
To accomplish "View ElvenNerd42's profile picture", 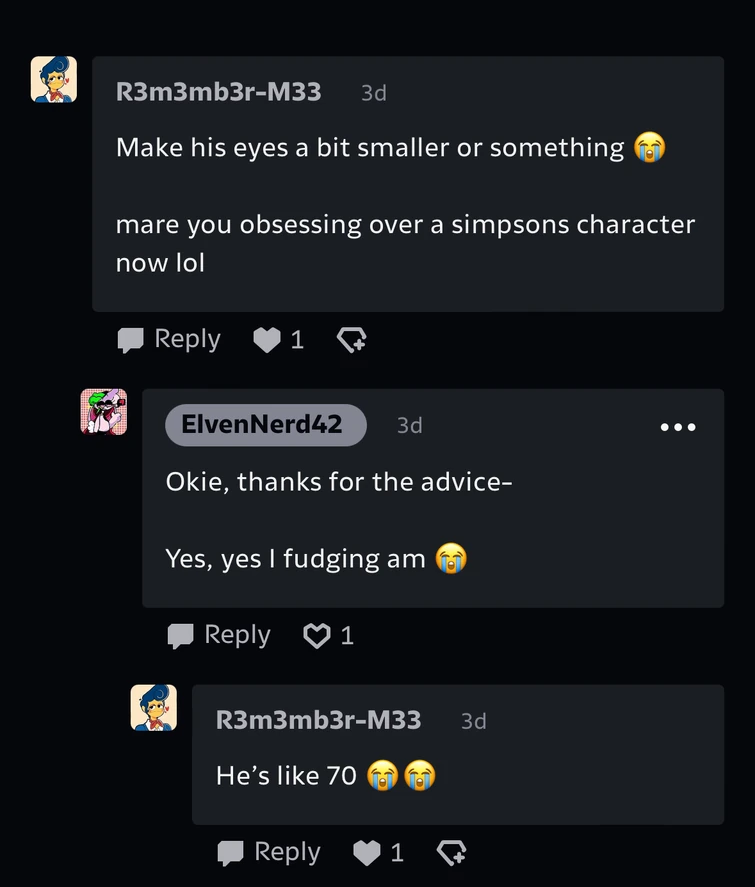I will (104, 412).
